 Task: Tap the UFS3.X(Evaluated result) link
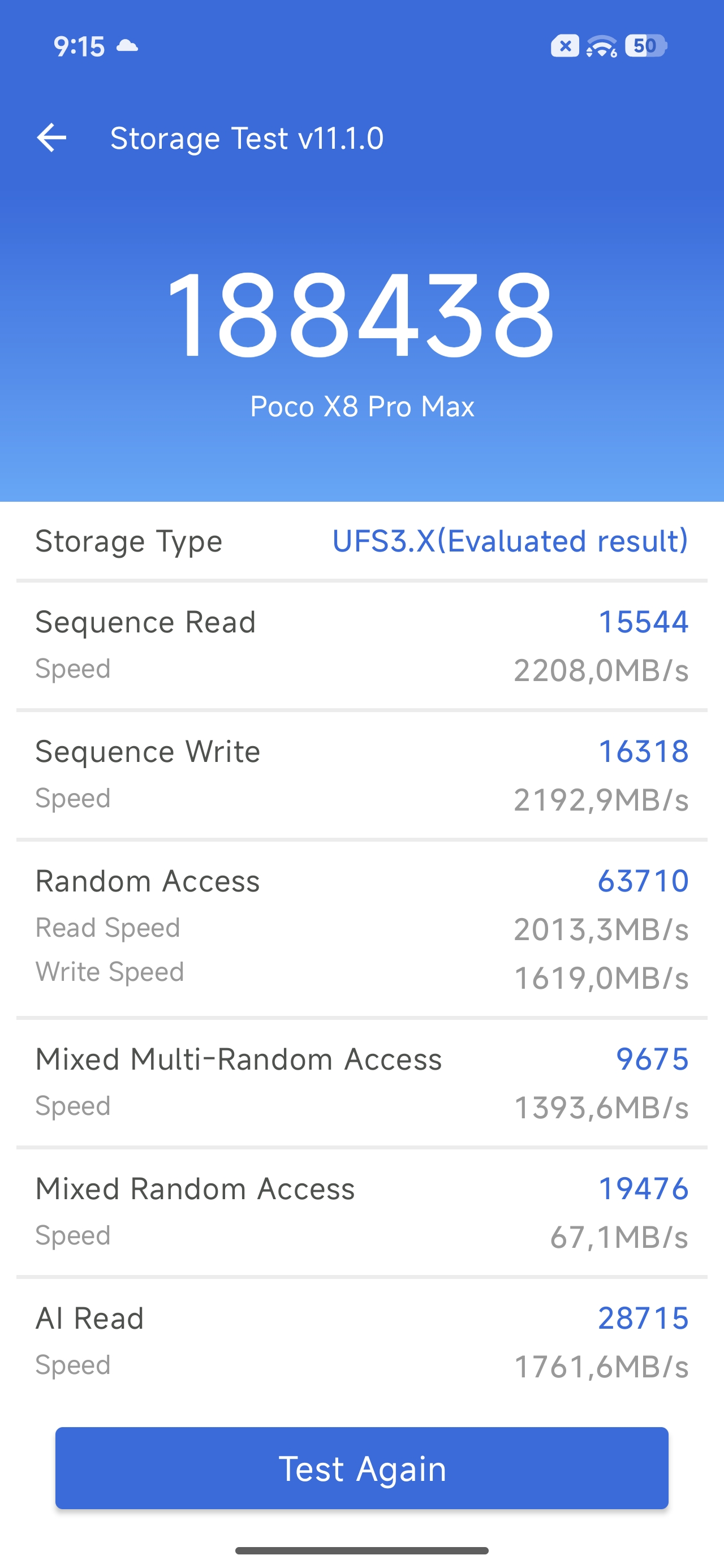(510, 541)
